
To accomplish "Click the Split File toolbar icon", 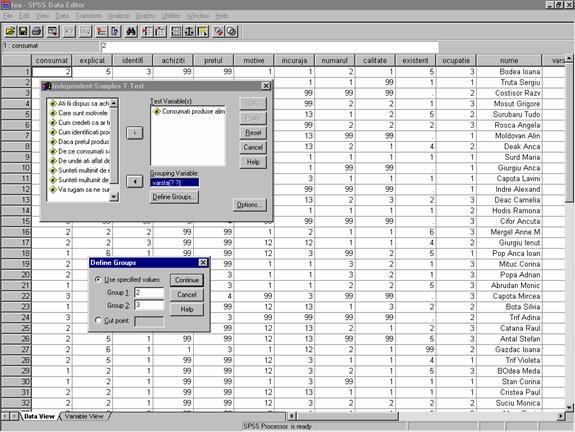I will (176, 32).
